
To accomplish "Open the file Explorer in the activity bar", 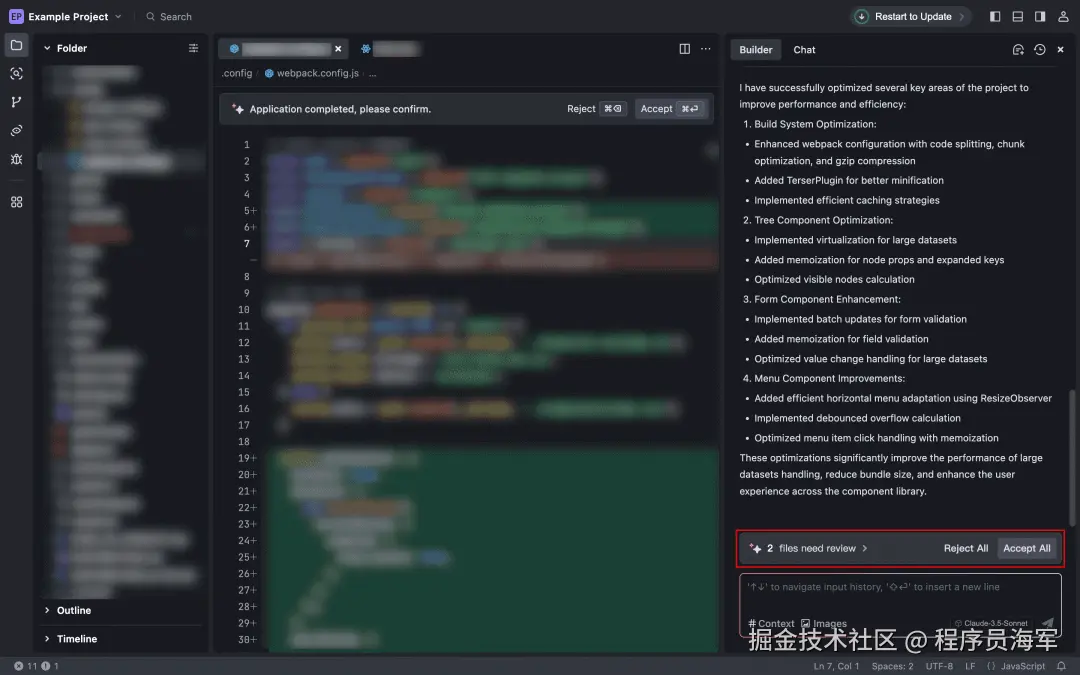I will (x=17, y=45).
